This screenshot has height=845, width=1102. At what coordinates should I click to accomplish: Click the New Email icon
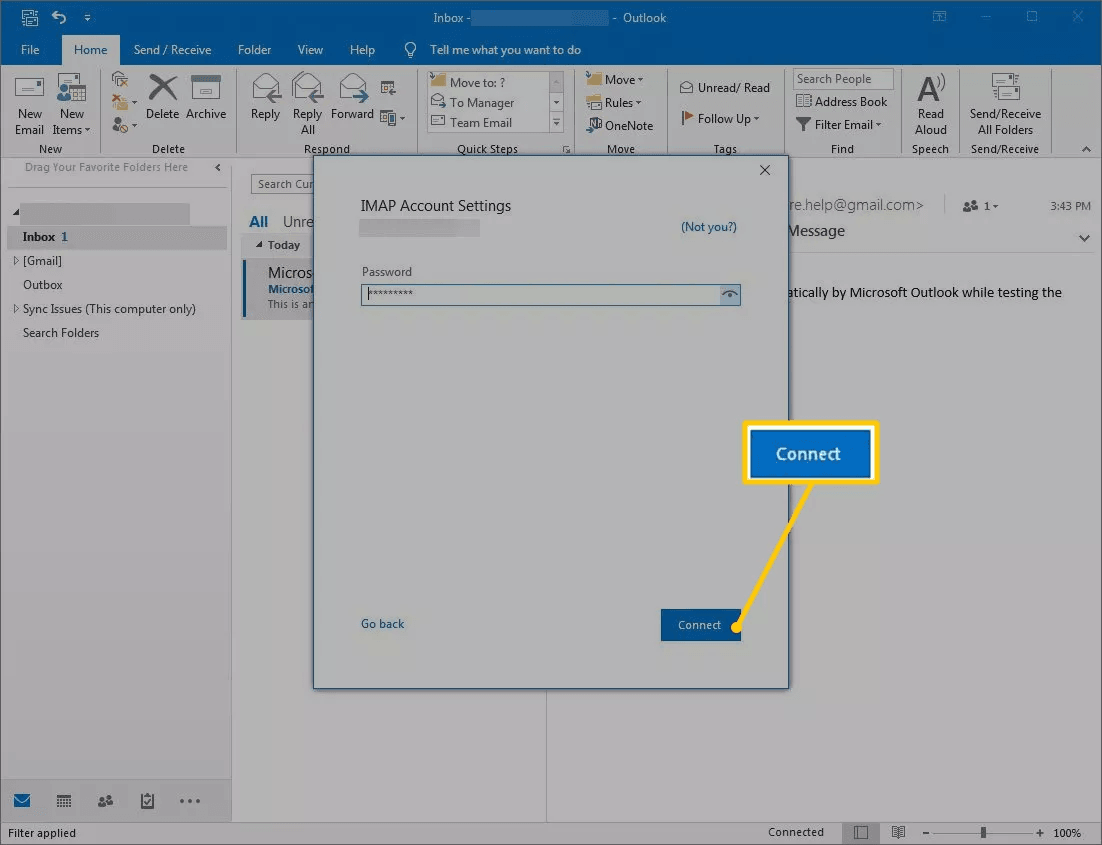tap(29, 103)
